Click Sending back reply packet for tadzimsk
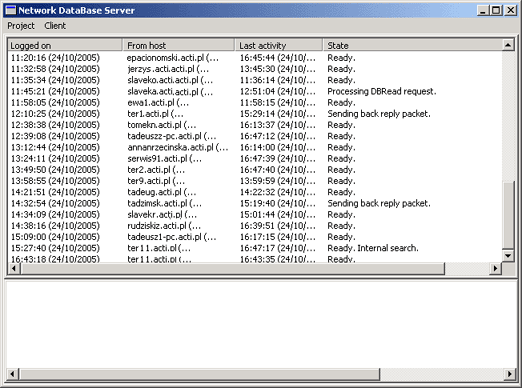 pyautogui.click(x=379, y=203)
